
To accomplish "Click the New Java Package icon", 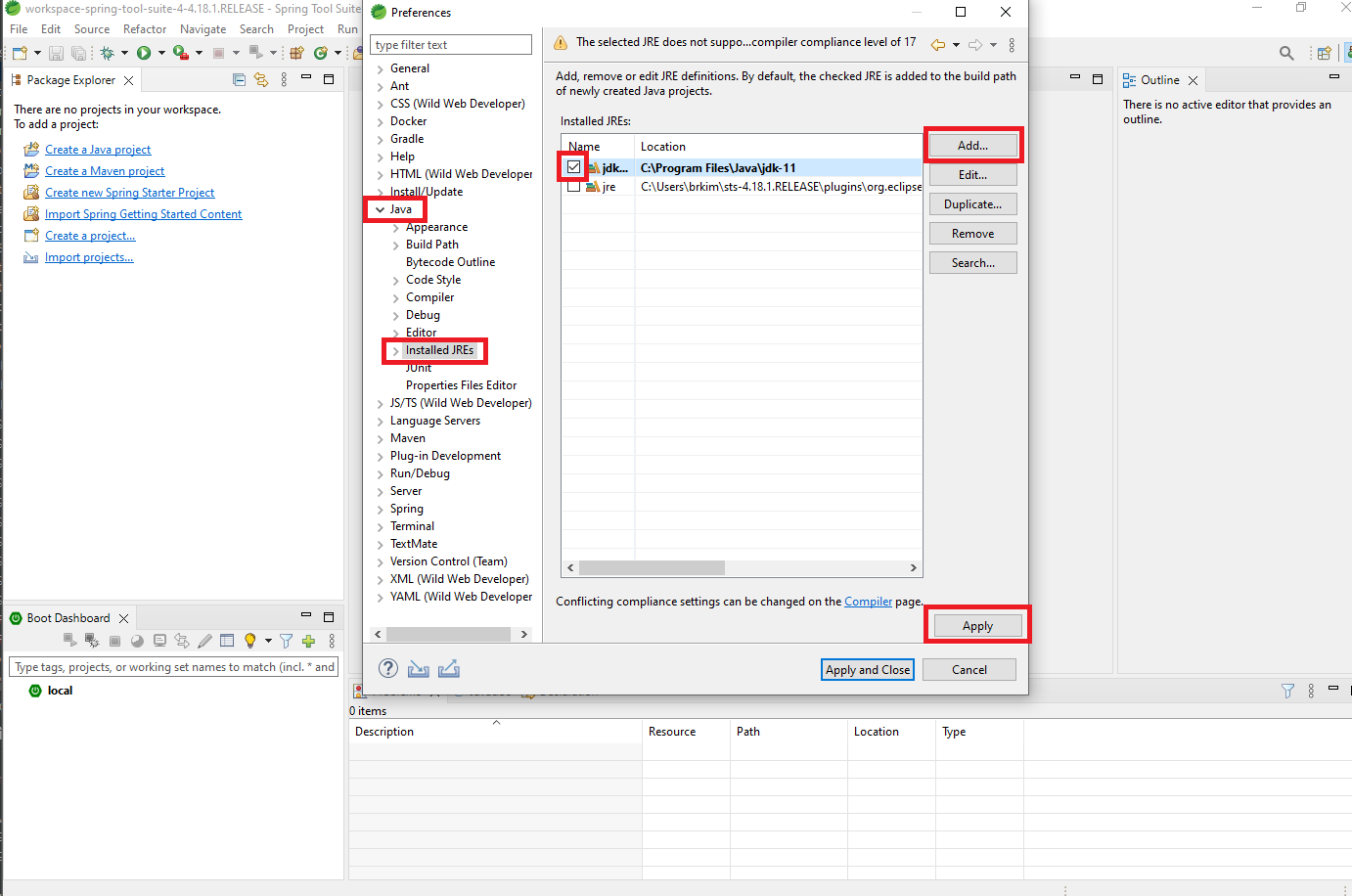I will pos(296,53).
